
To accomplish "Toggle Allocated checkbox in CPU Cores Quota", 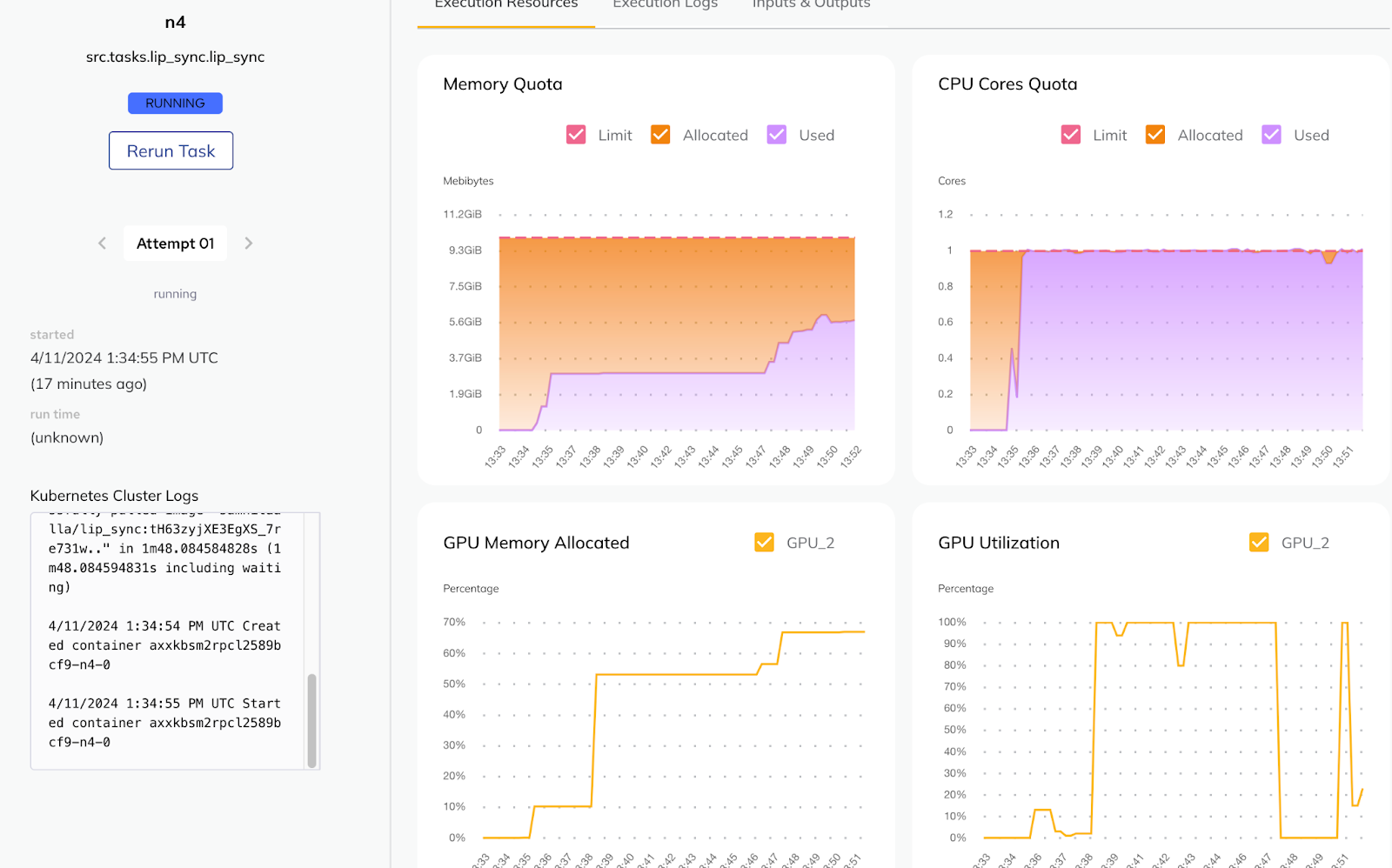I will (x=1155, y=135).
